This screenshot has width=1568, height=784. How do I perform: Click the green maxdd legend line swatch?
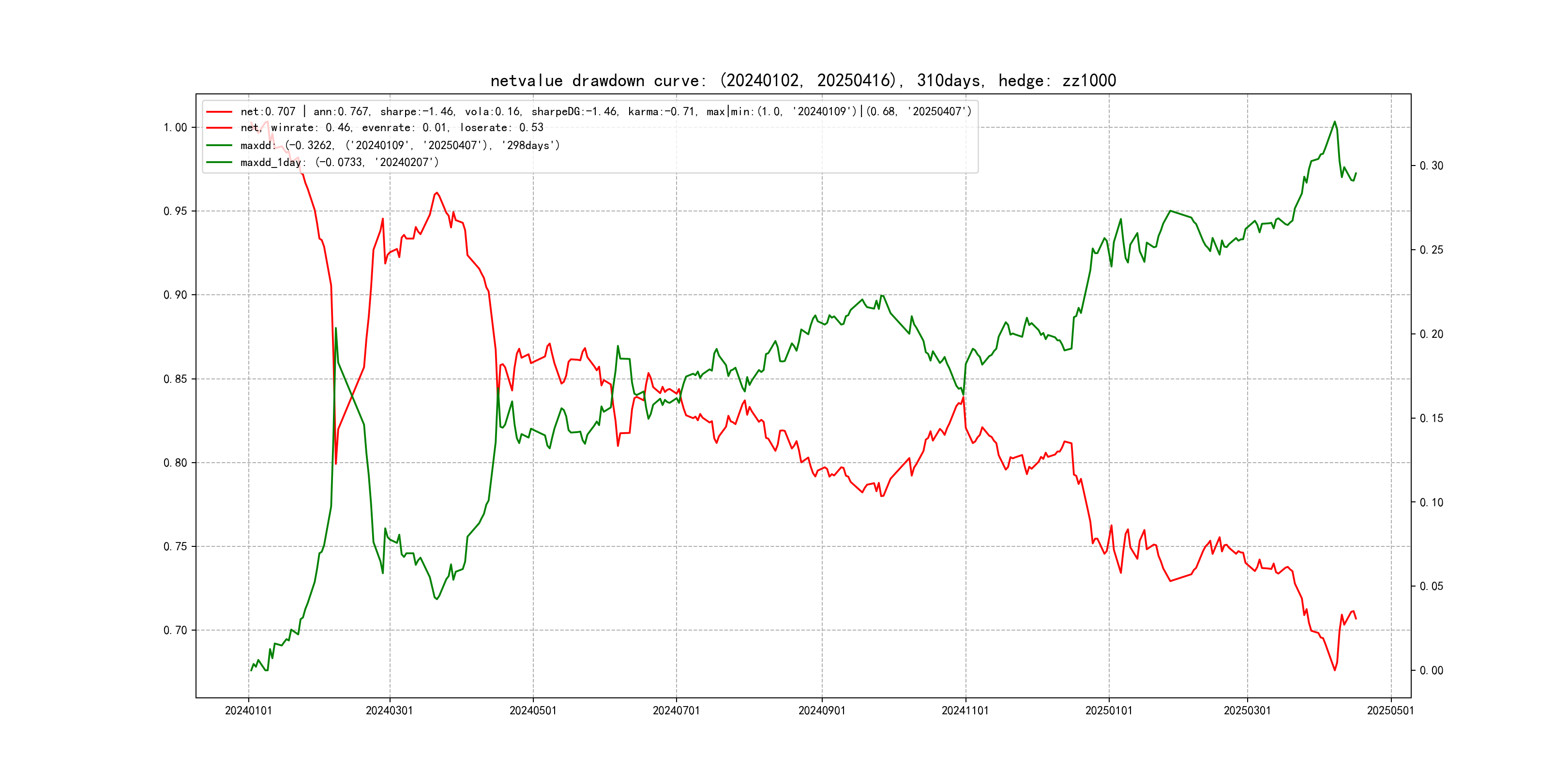click(x=219, y=146)
